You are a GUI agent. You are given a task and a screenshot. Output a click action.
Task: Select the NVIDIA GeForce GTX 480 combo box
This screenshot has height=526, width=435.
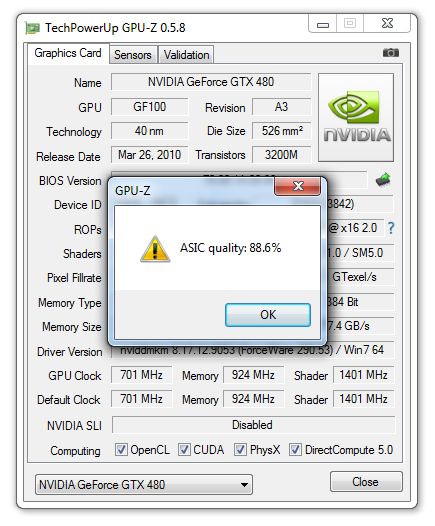(144, 484)
